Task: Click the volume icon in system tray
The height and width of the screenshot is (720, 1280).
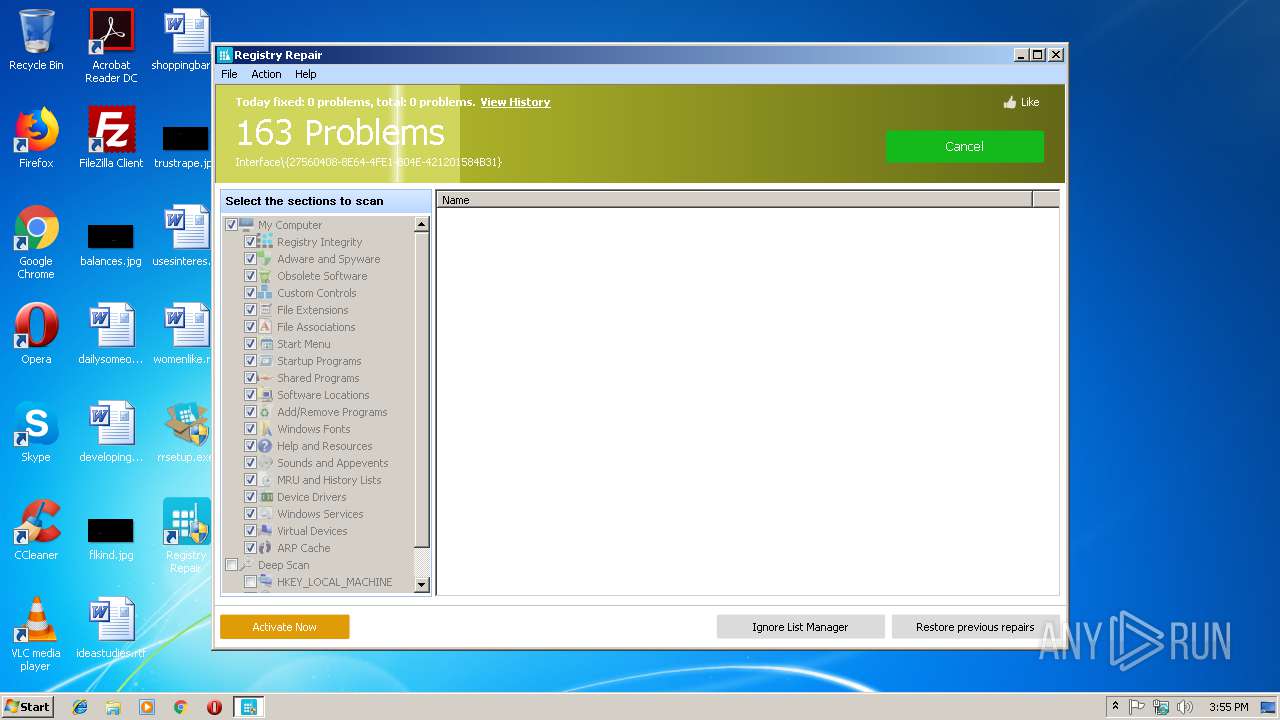Action: click(x=1185, y=707)
